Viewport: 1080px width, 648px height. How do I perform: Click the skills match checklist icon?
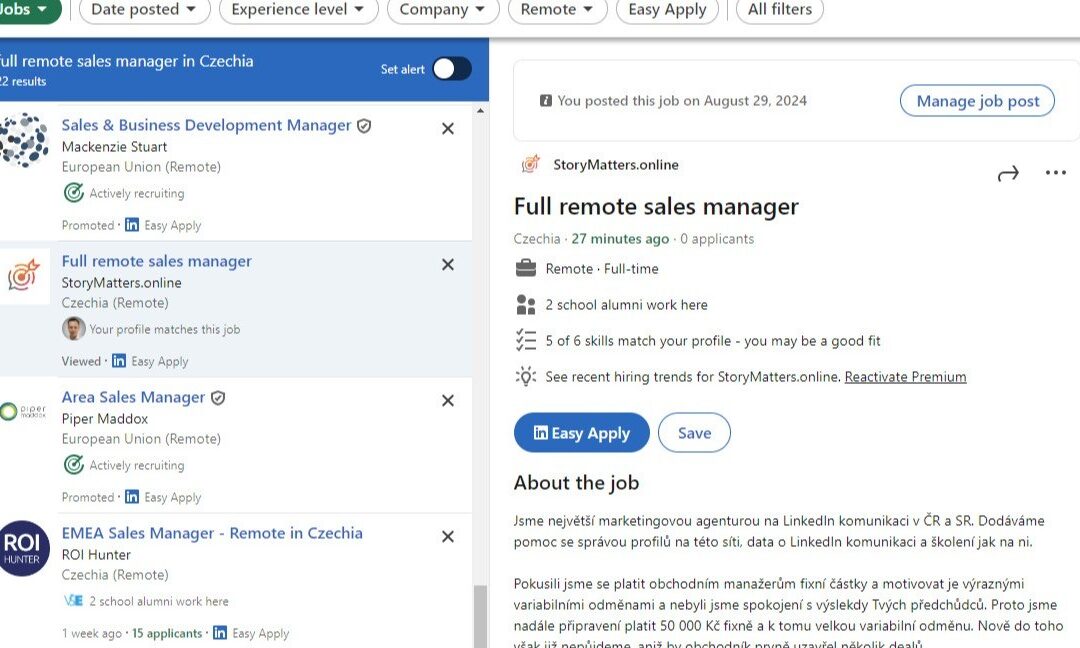pos(527,340)
